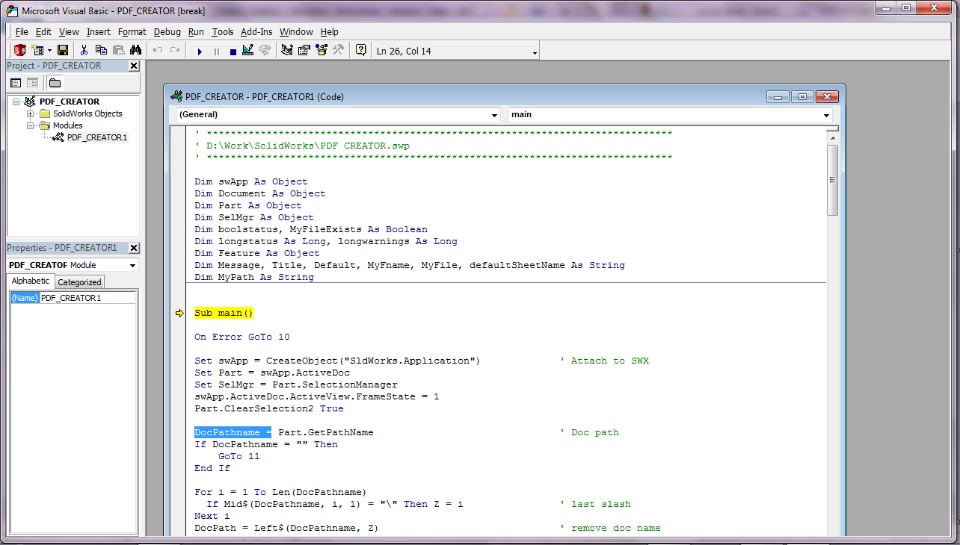
Task: Click the Redo arrow icon
Action: pyautogui.click(x=174, y=50)
